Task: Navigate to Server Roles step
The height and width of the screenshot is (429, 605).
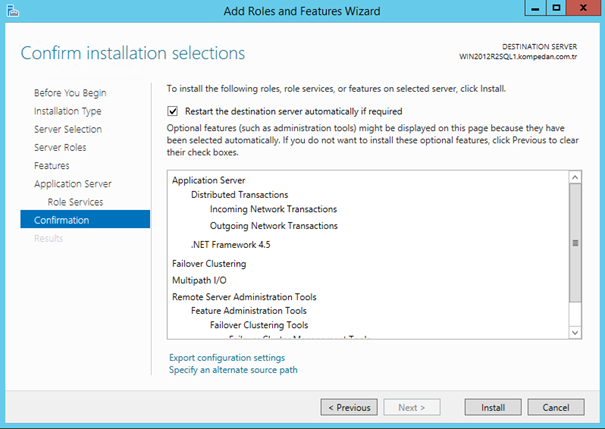Action: click(61, 147)
